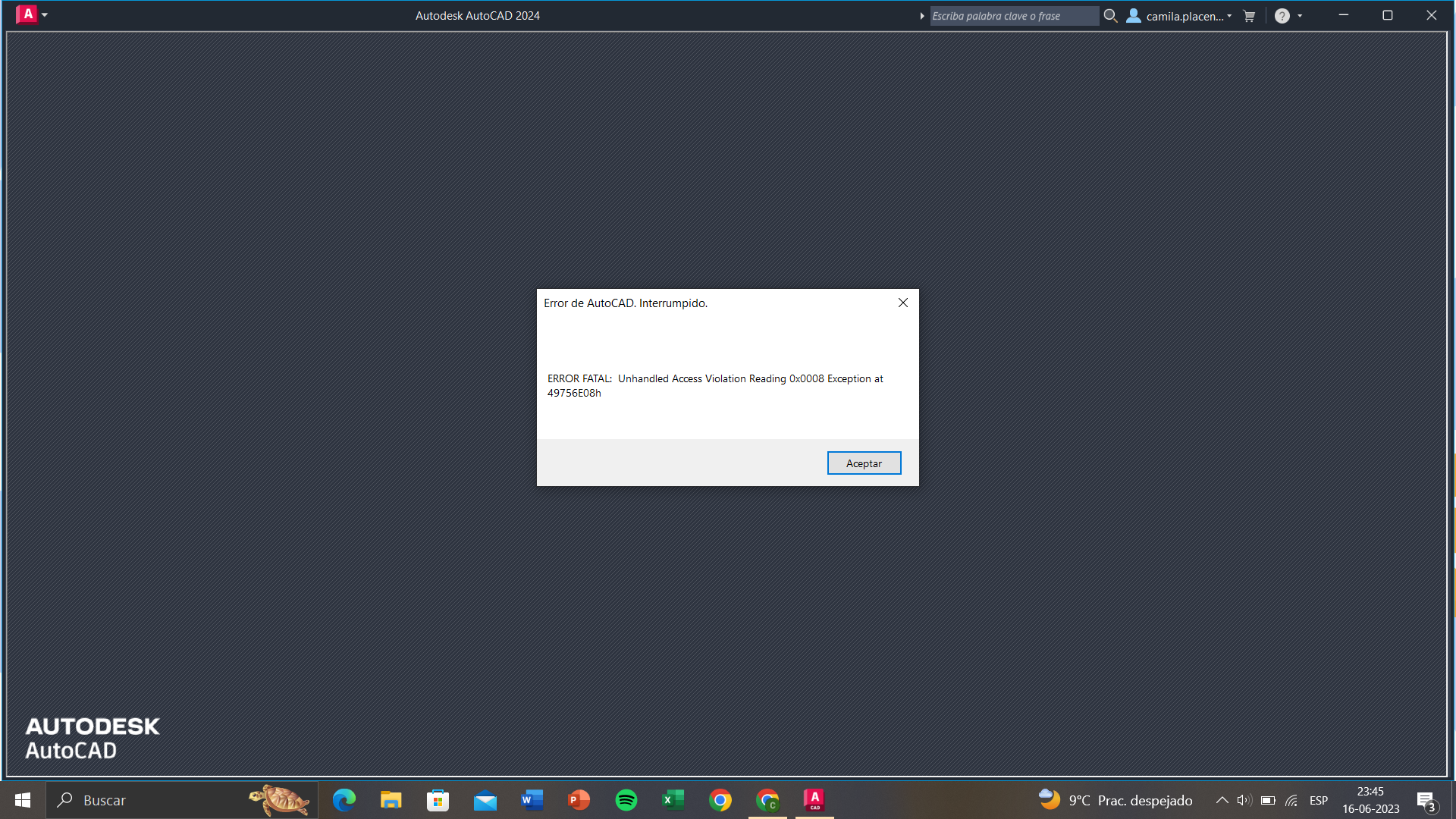Click the user avatar icon beside camila.placen

coord(1133,15)
